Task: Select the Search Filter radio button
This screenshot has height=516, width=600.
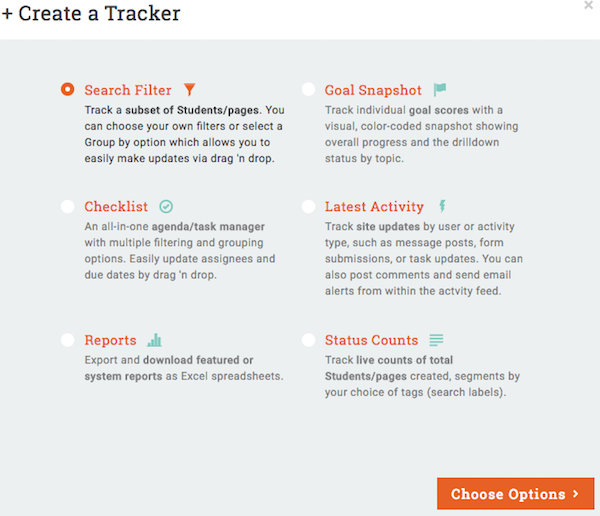Action: (x=67, y=90)
